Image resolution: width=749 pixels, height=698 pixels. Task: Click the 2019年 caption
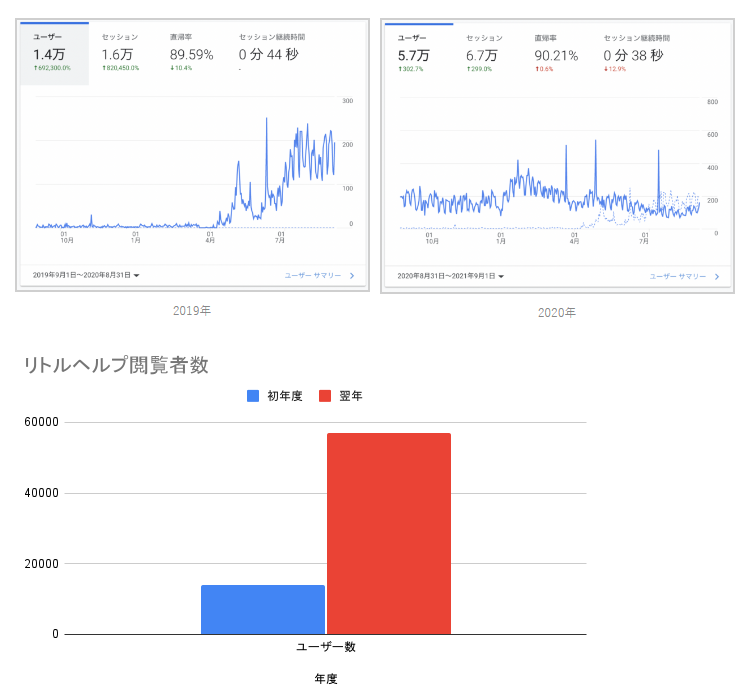point(192,311)
